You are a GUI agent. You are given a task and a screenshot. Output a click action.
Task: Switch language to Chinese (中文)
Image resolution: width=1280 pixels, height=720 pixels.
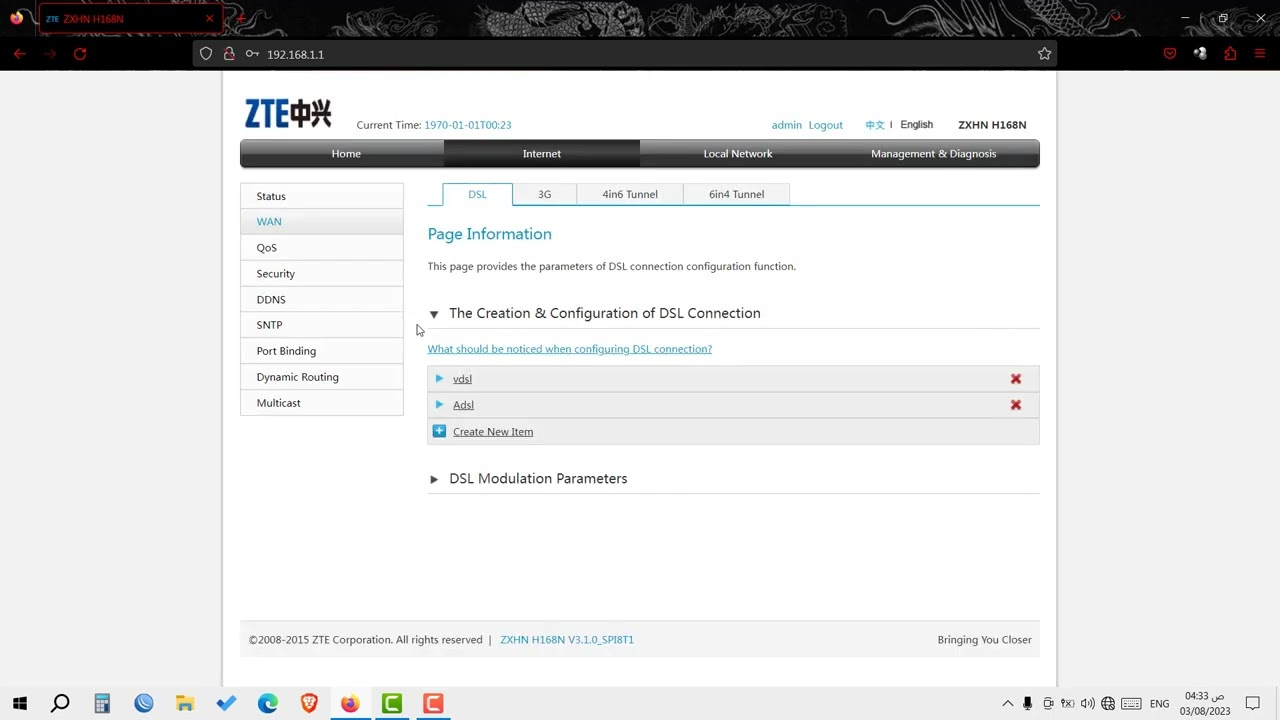(875, 125)
